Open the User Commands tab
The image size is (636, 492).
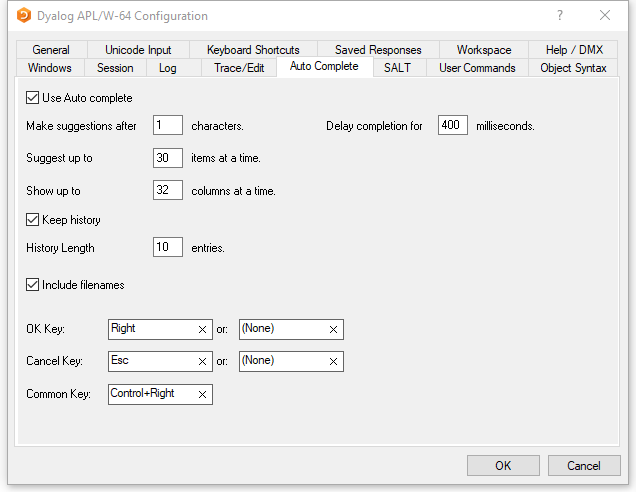(477, 68)
